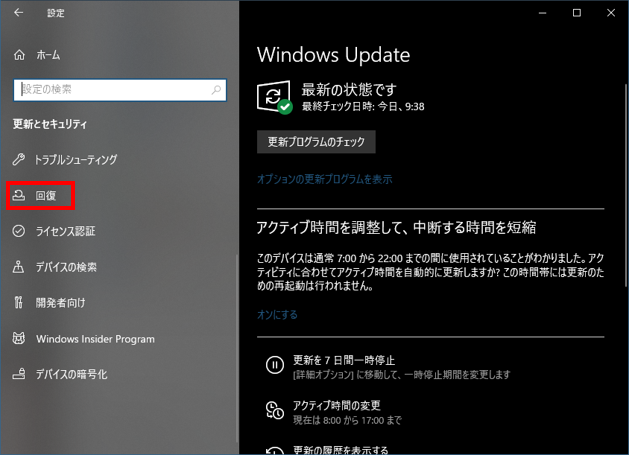Click the checkmark circle icon for ライセンス認証
This screenshot has height=455, width=629.
click(18, 231)
